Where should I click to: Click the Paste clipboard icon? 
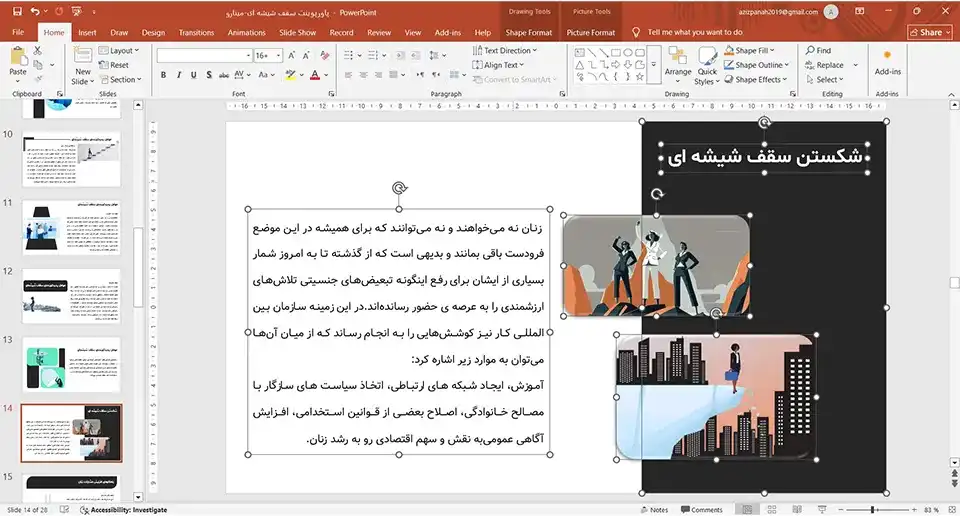point(18,58)
